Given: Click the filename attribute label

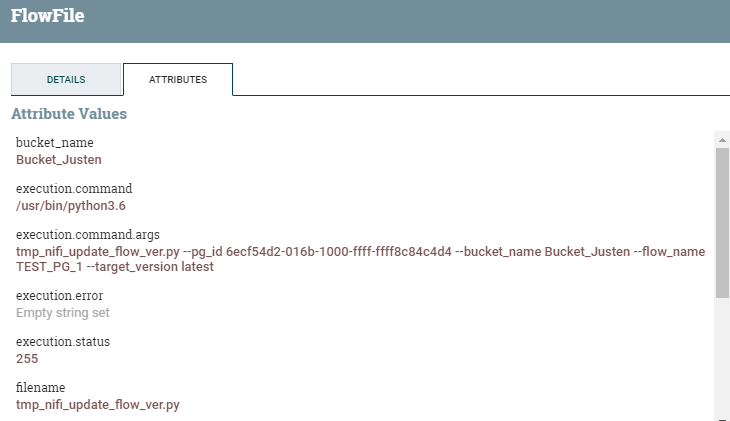Looking at the screenshot, I should tap(40, 388).
